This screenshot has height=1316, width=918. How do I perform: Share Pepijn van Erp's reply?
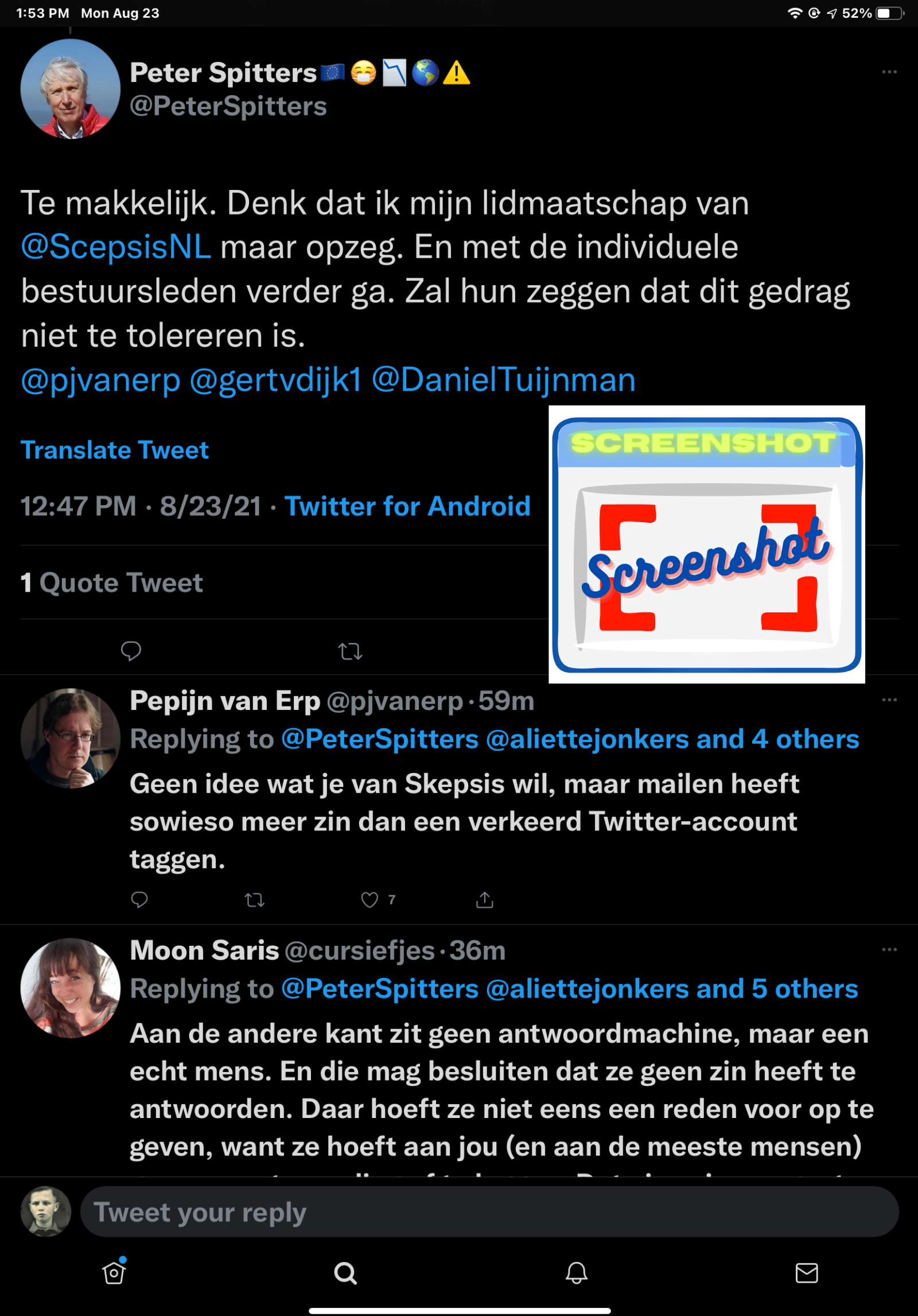pos(484,900)
